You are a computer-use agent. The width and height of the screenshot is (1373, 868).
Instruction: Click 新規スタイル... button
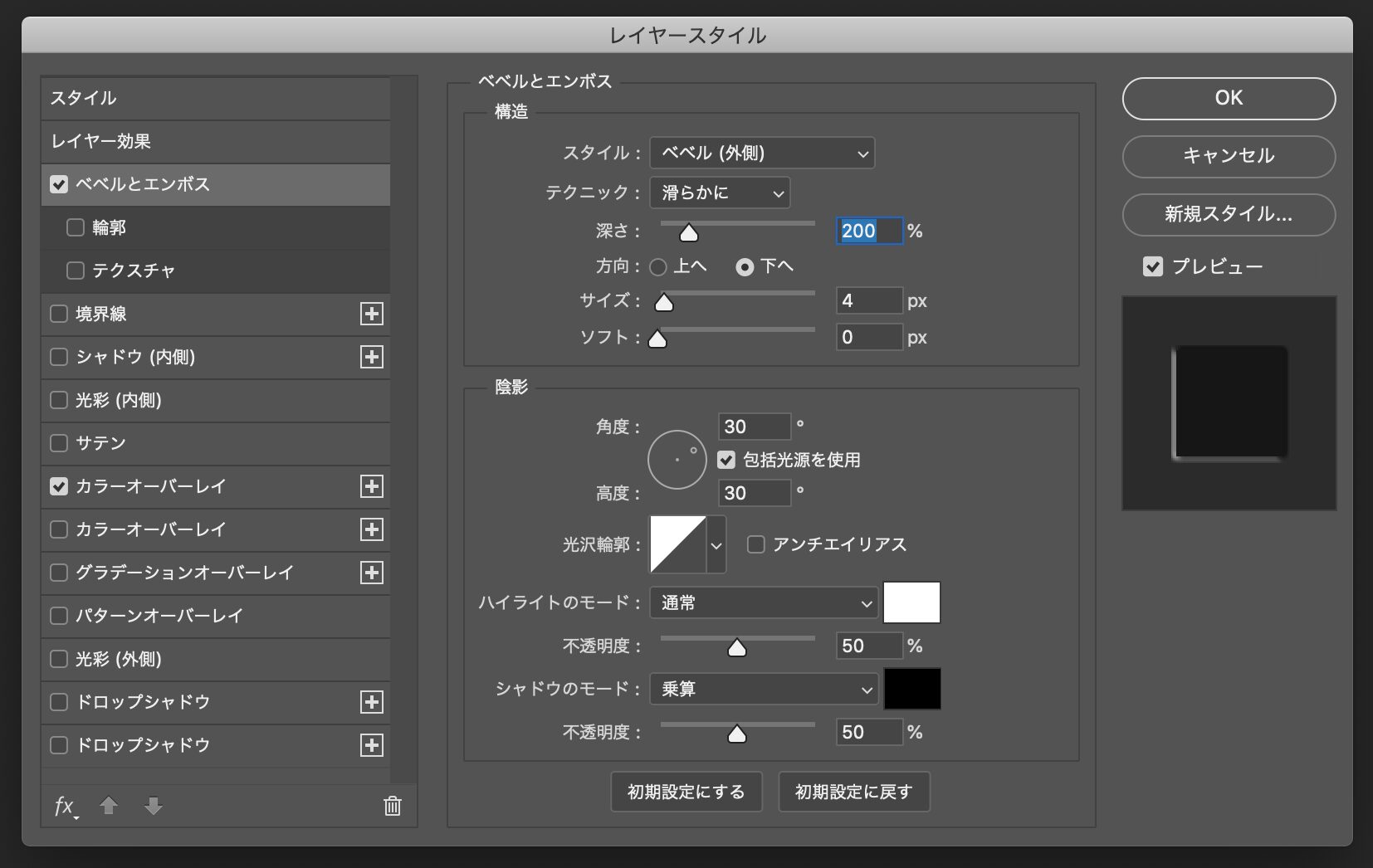[x=1229, y=214]
